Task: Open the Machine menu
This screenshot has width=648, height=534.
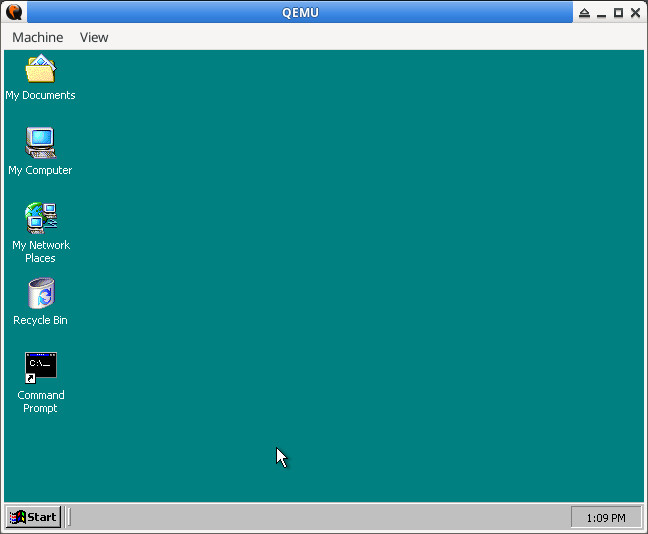Action: pyautogui.click(x=37, y=37)
